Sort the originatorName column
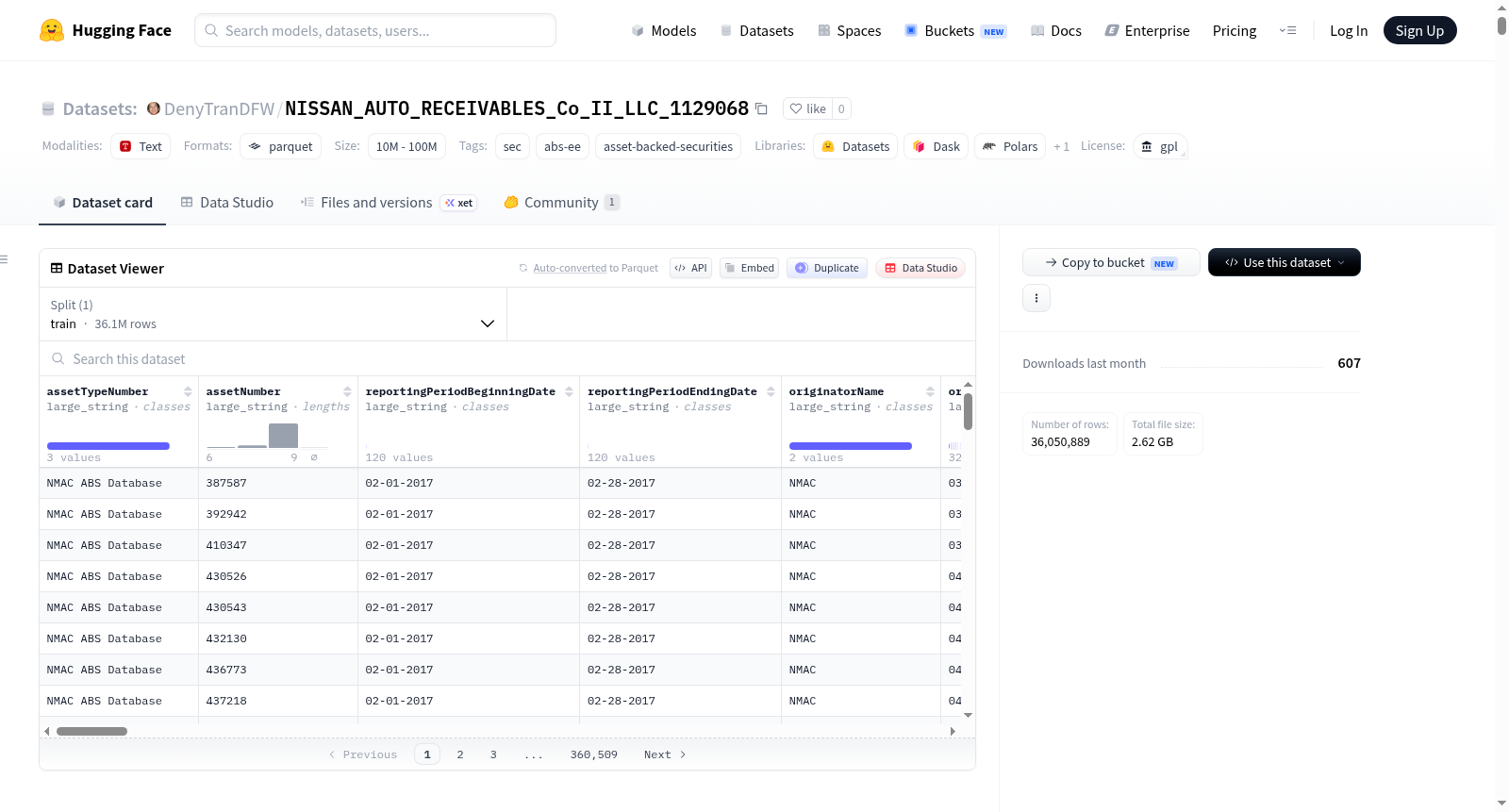 click(x=930, y=391)
